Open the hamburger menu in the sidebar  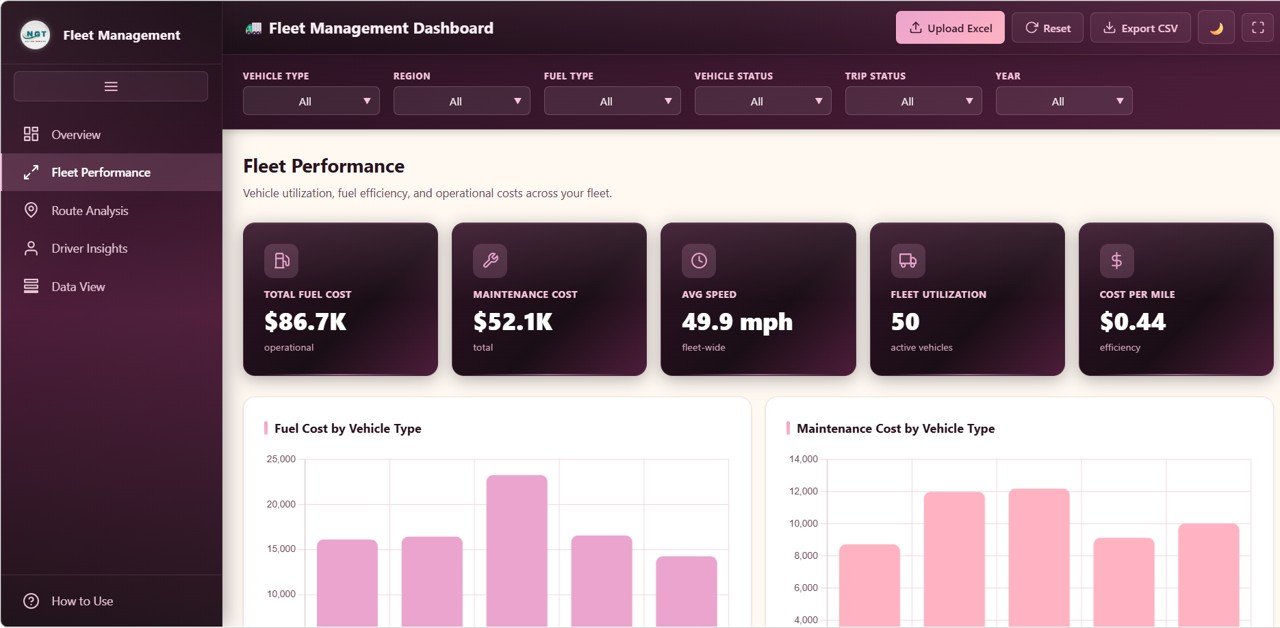pos(110,86)
